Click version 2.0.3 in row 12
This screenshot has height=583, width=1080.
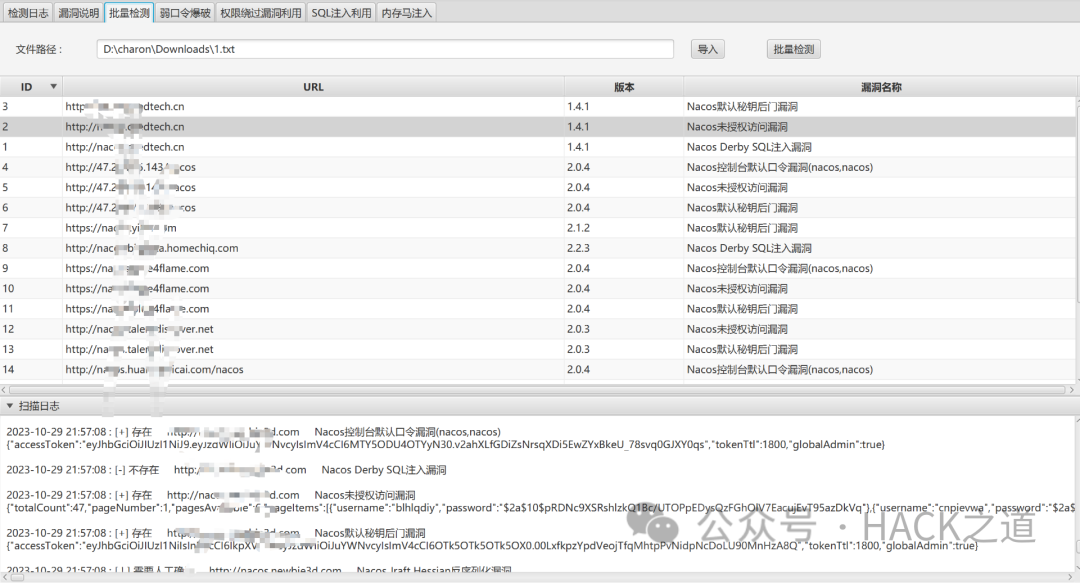579,329
